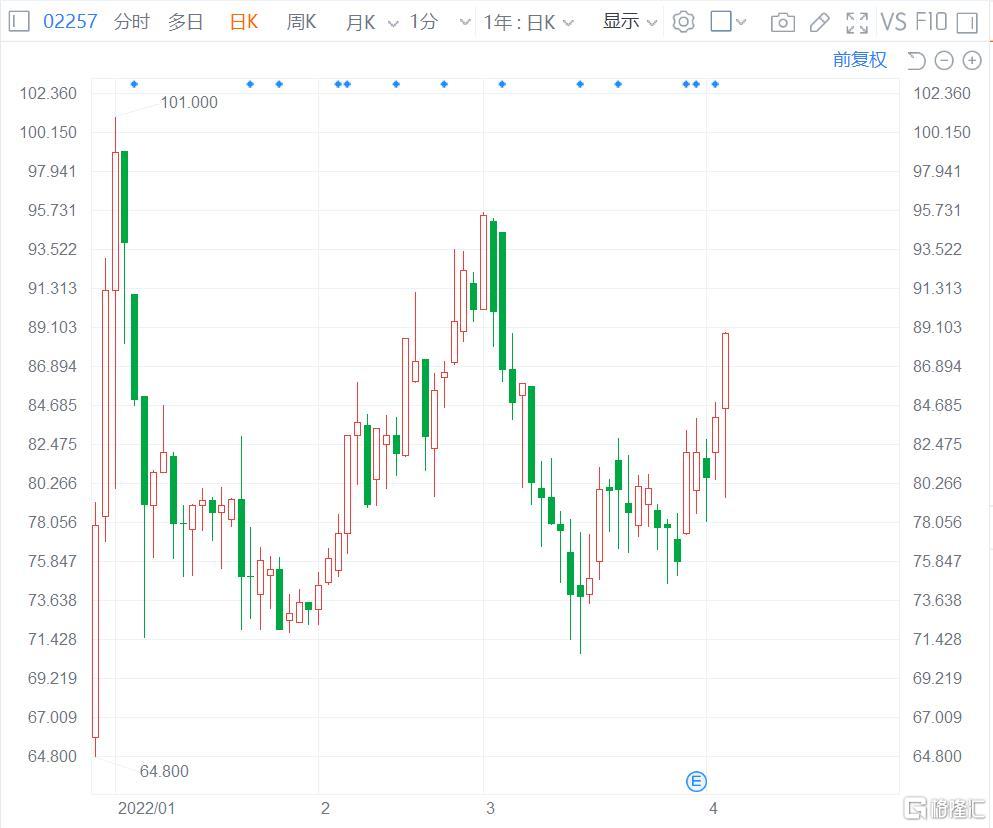Image resolution: width=993 pixels, height=828 pixels.
Task: Expand the 1分 minute interval dropdown
Action: pyautogui.click(x=464, y=22)
